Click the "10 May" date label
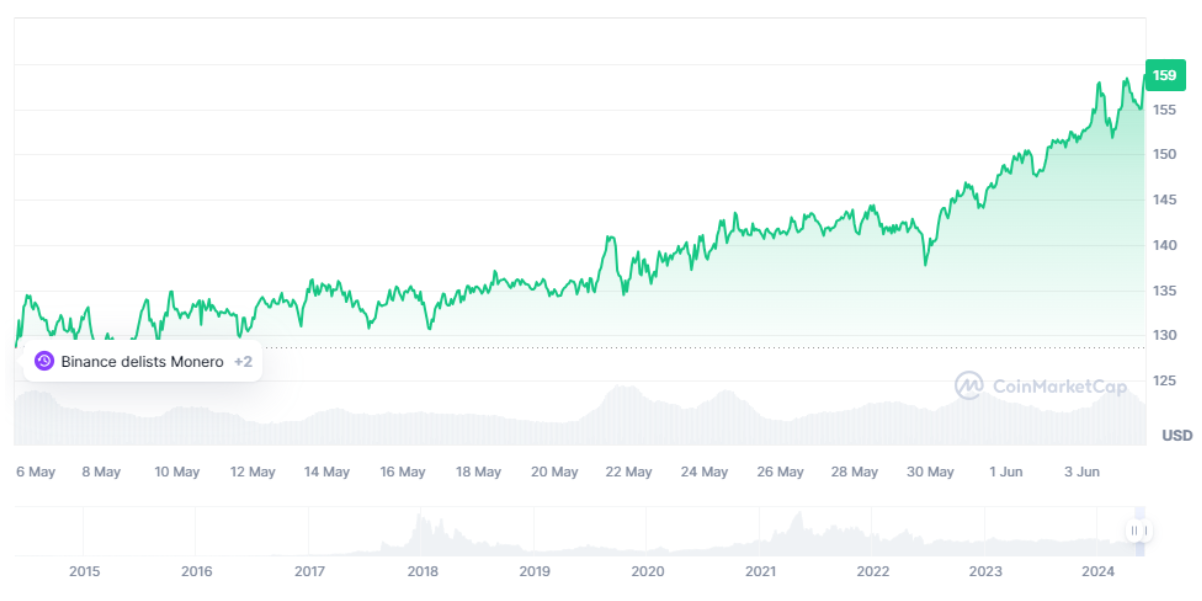 [x=177, y=472]
